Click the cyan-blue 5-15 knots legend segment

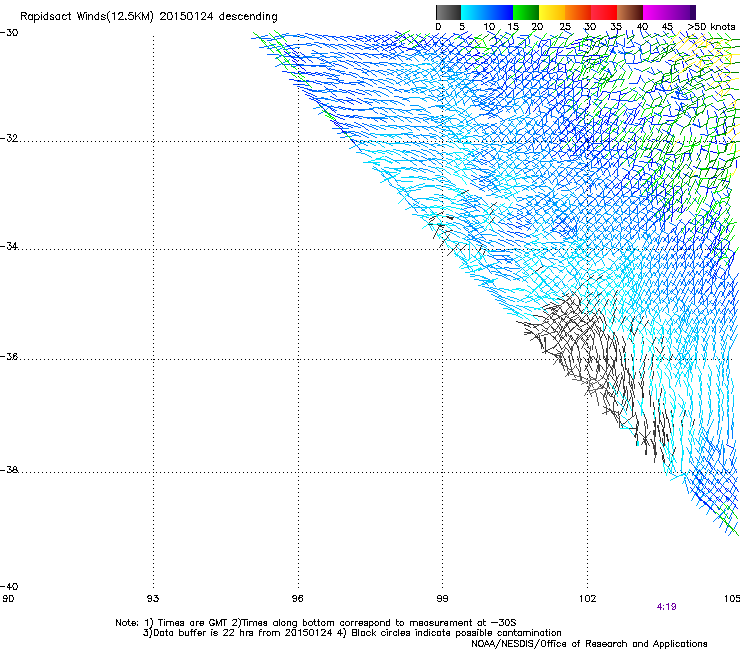tap(487, 12)
